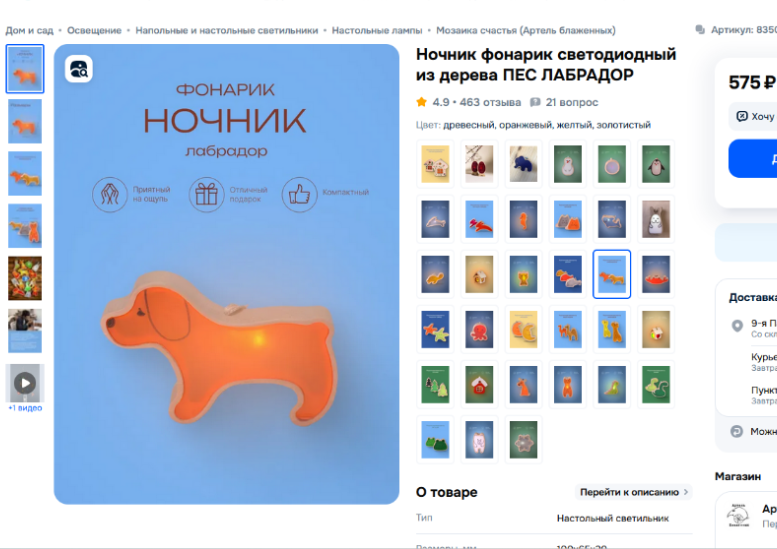The image size is (777, 549).
Task: Select the selected labrador variant swatch
Action: point(611,274)
